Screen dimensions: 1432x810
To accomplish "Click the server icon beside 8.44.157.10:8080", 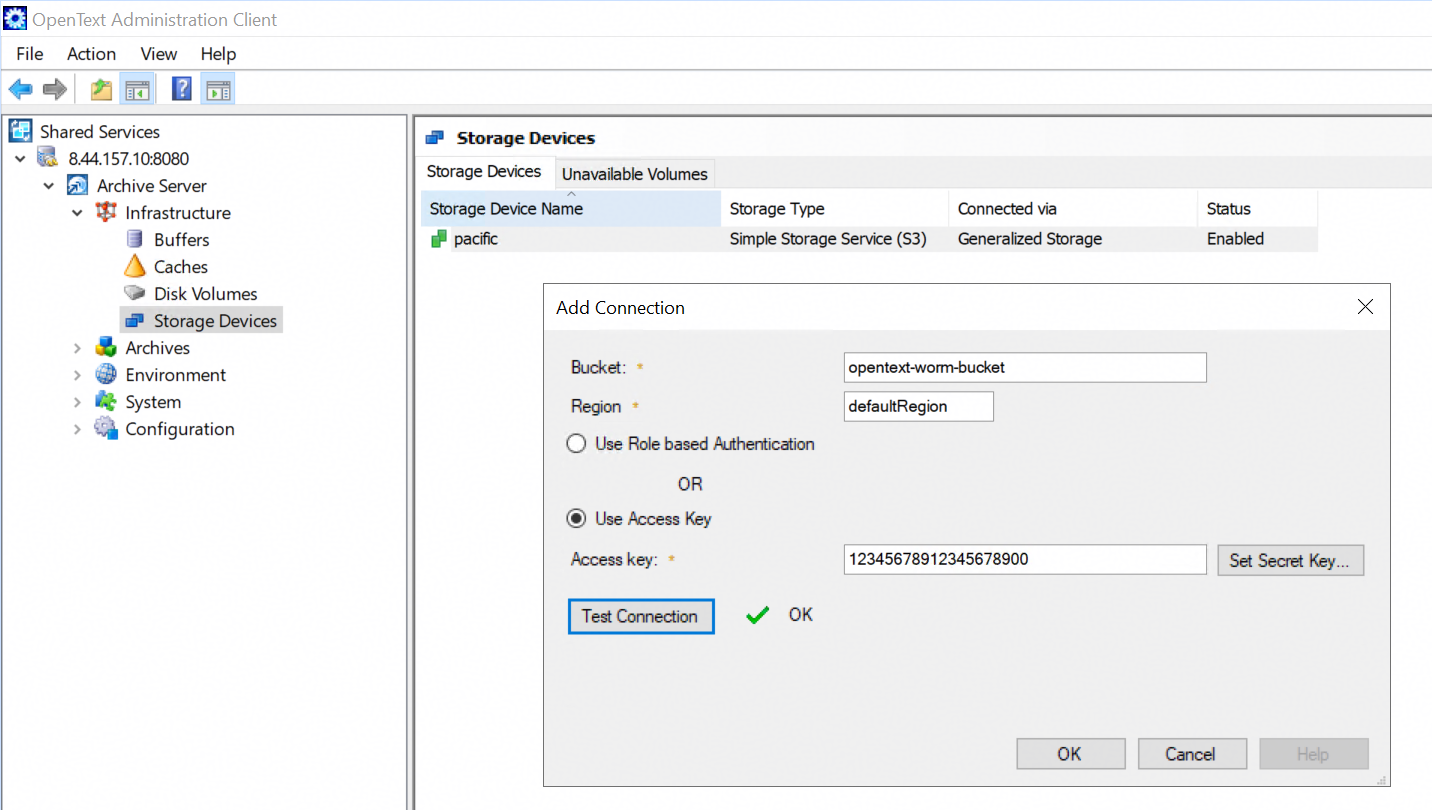I will click(47, 158).
